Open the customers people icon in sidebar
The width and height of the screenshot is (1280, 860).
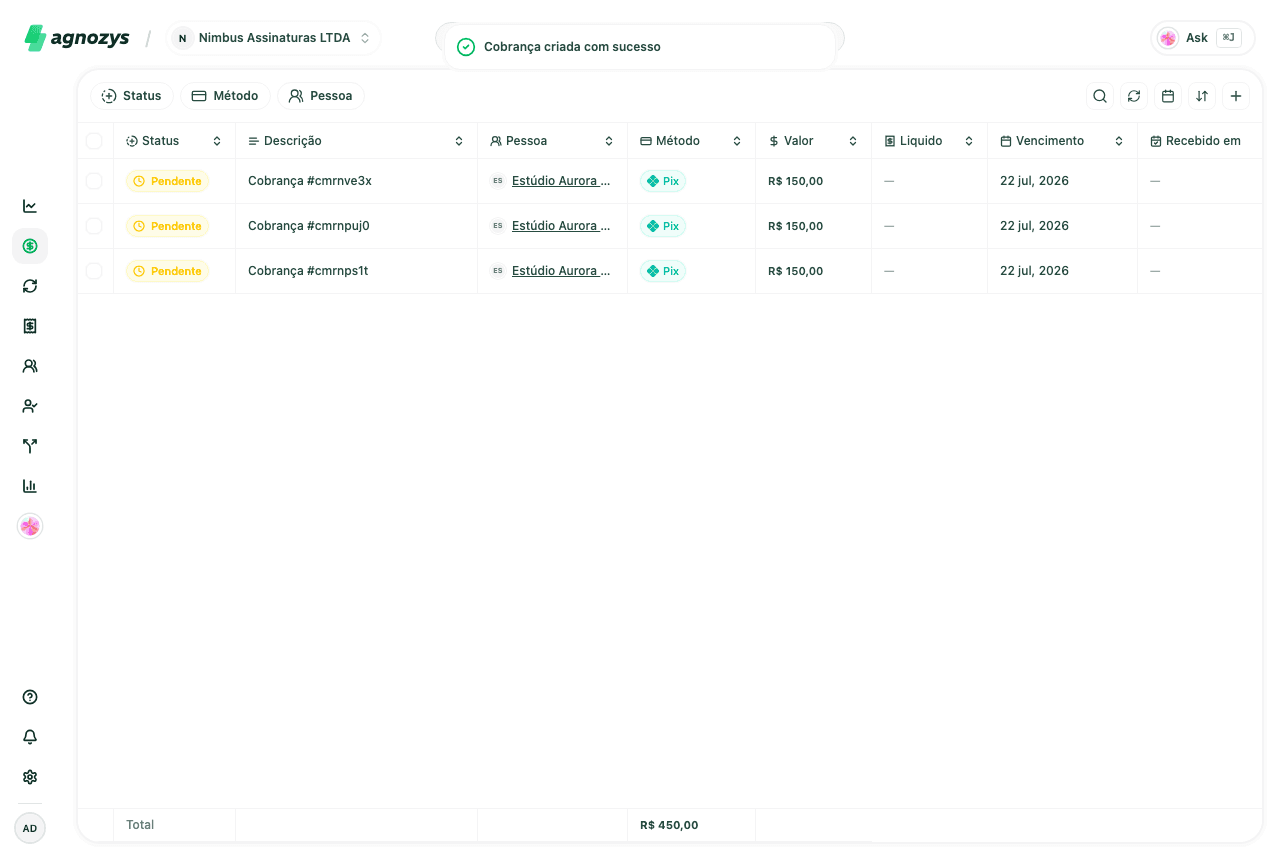pos(30,366)
